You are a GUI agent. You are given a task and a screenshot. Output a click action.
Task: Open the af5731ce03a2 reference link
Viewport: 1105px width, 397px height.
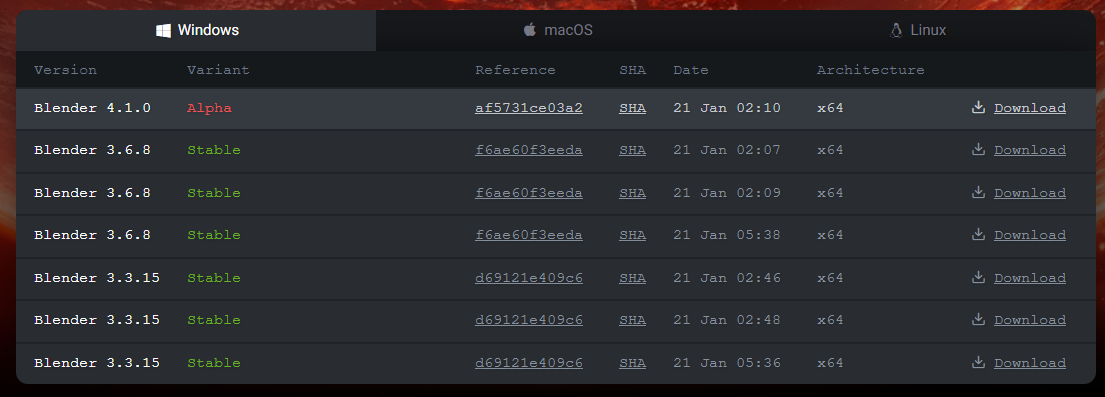(529, 108)
